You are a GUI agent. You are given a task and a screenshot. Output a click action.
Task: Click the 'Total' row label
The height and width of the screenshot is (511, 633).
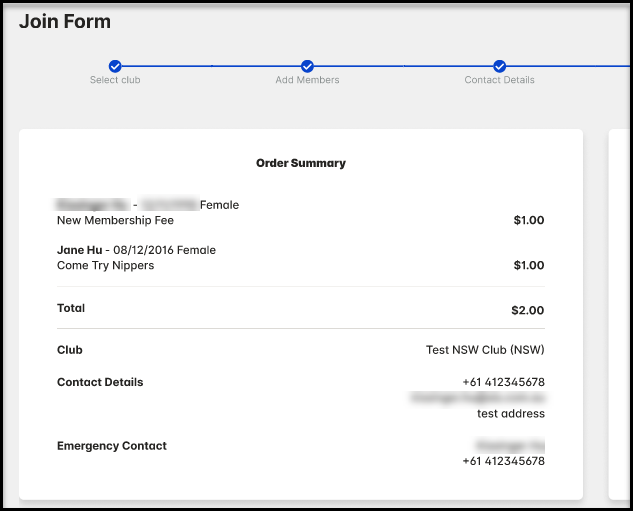click(x=71, y=309)
